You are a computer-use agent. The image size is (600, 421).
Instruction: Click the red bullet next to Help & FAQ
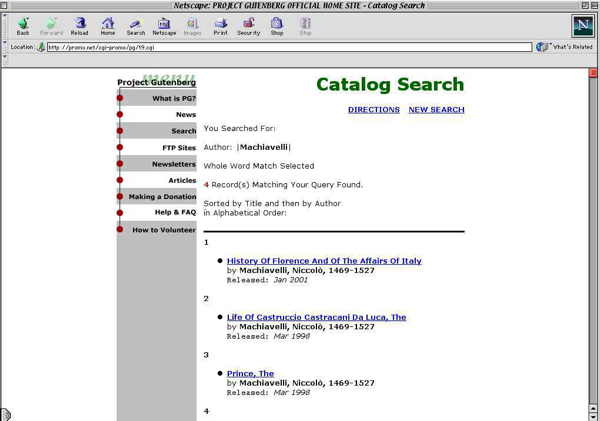(120, 213)
